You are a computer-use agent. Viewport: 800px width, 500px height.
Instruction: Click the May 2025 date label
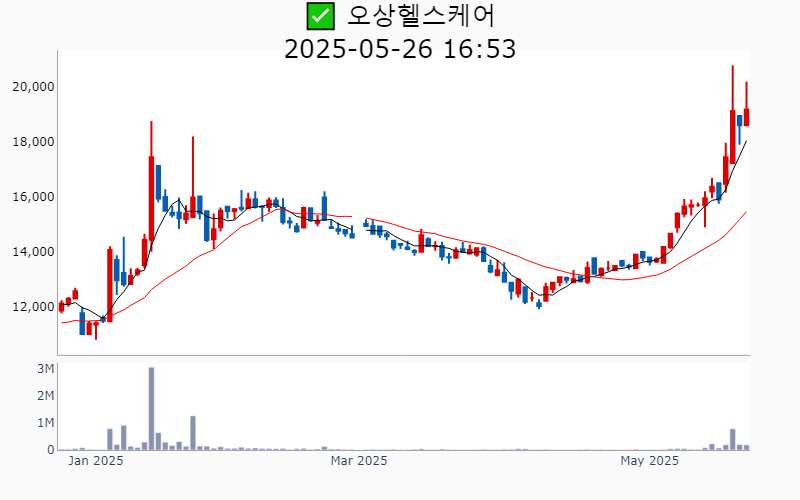coord(649,461)
